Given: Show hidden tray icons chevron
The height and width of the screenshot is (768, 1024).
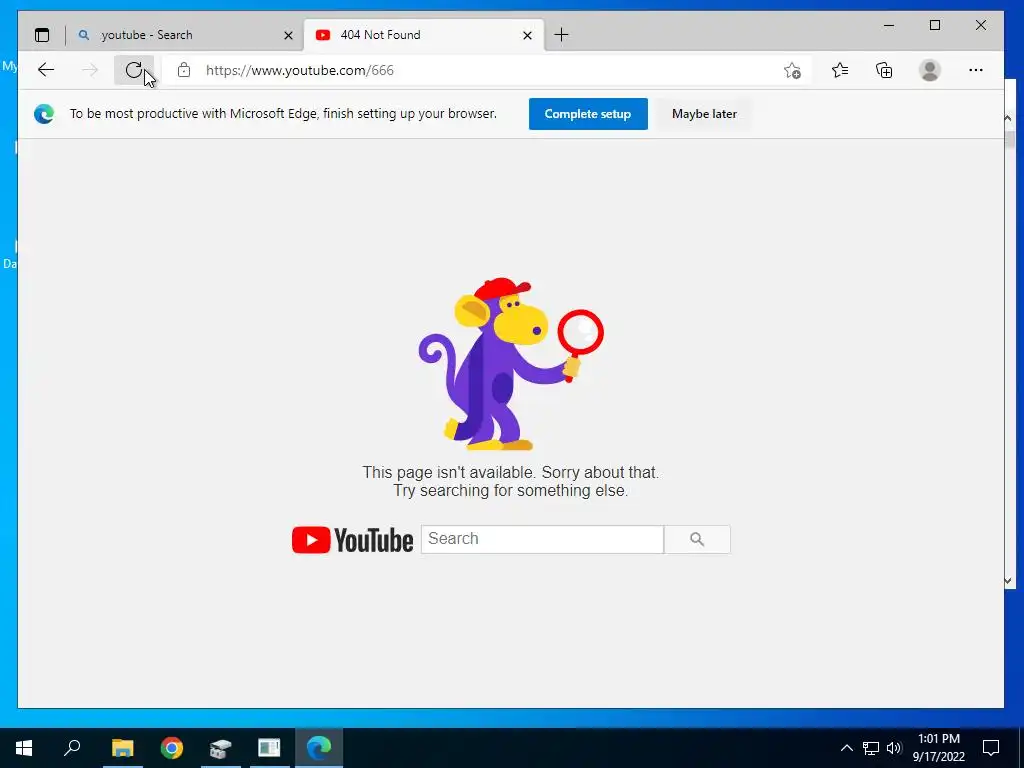Looking at the screenshot, I should tap(846, 748).
